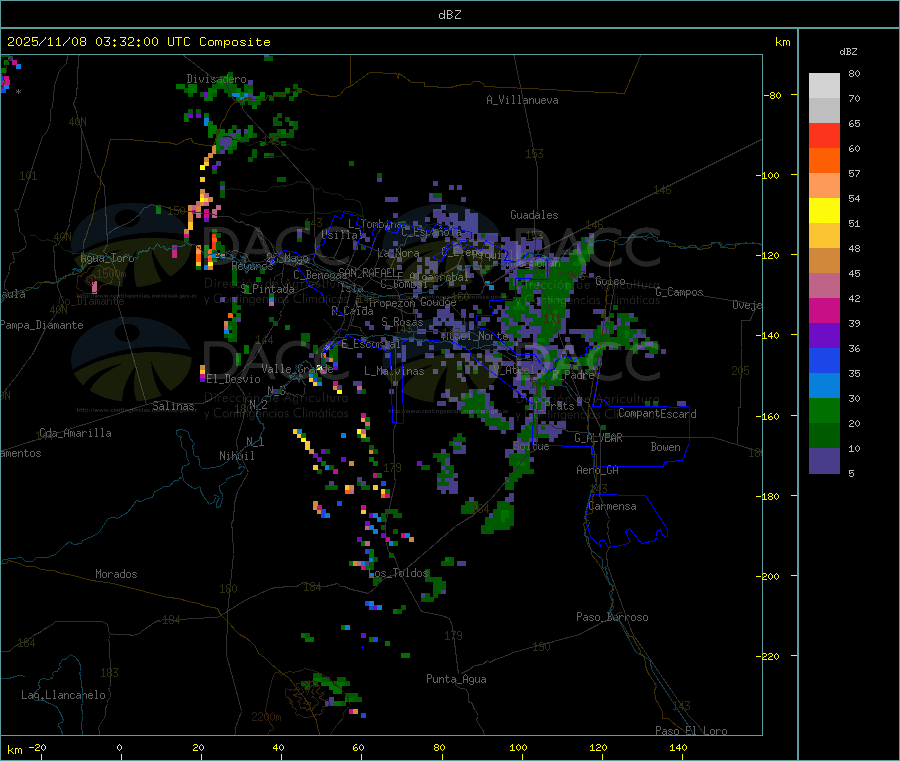The width and height of the screenshot is (900, 761).
Task: Click the Aero_GA map label
Action: pos(597,470)
